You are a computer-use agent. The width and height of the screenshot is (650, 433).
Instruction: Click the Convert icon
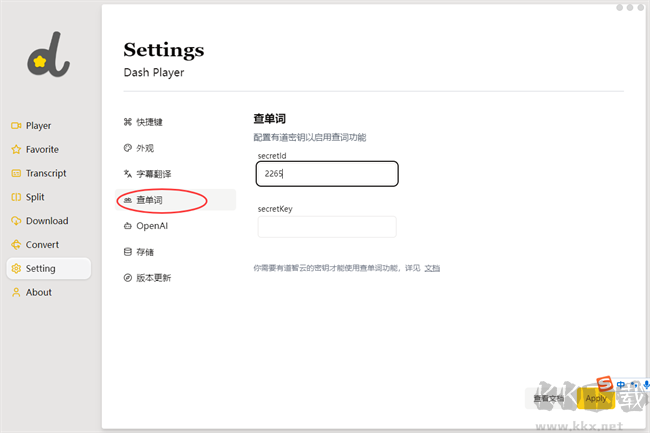tap(16, 245)
